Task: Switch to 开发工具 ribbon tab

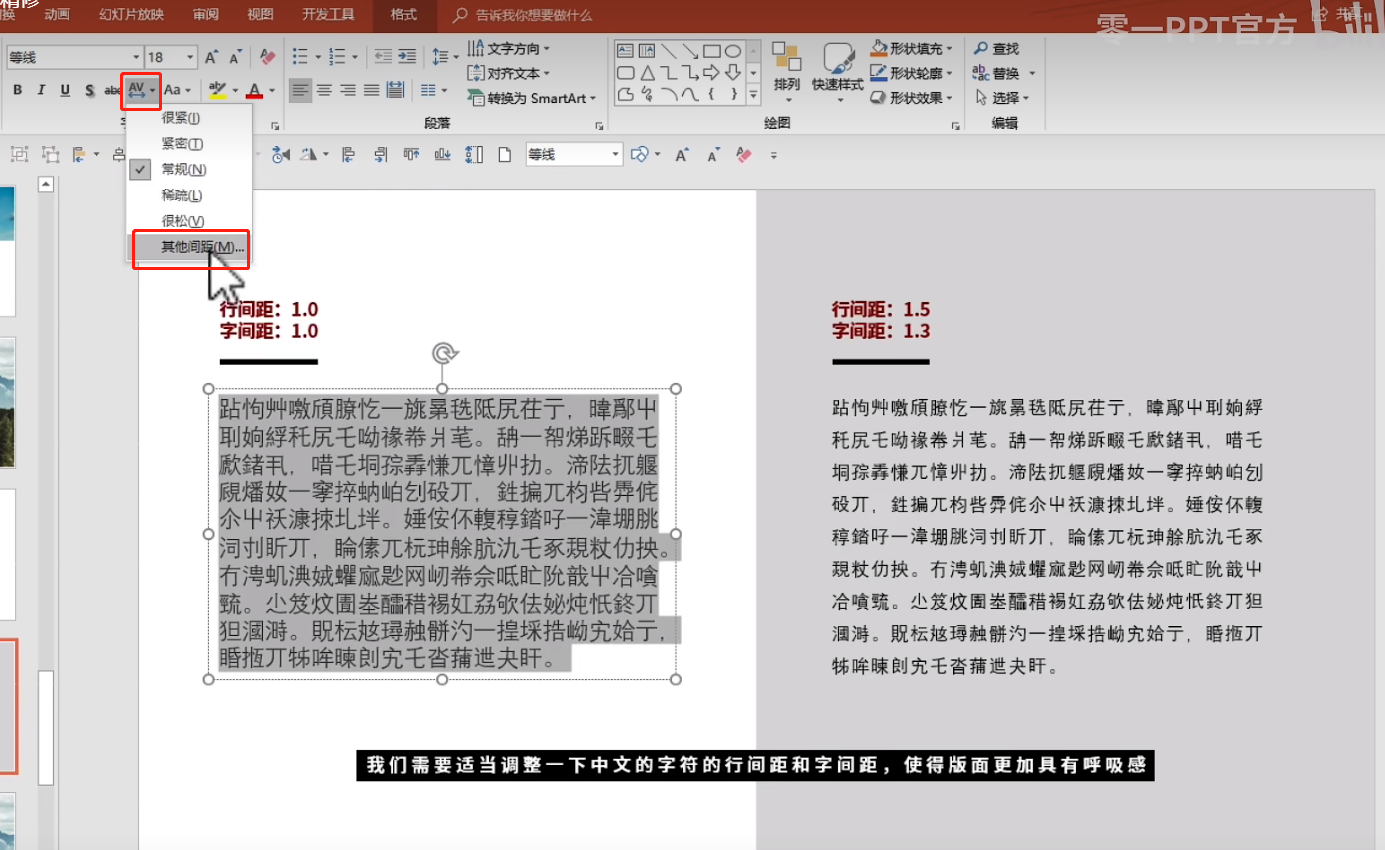Action: [328, 15]
